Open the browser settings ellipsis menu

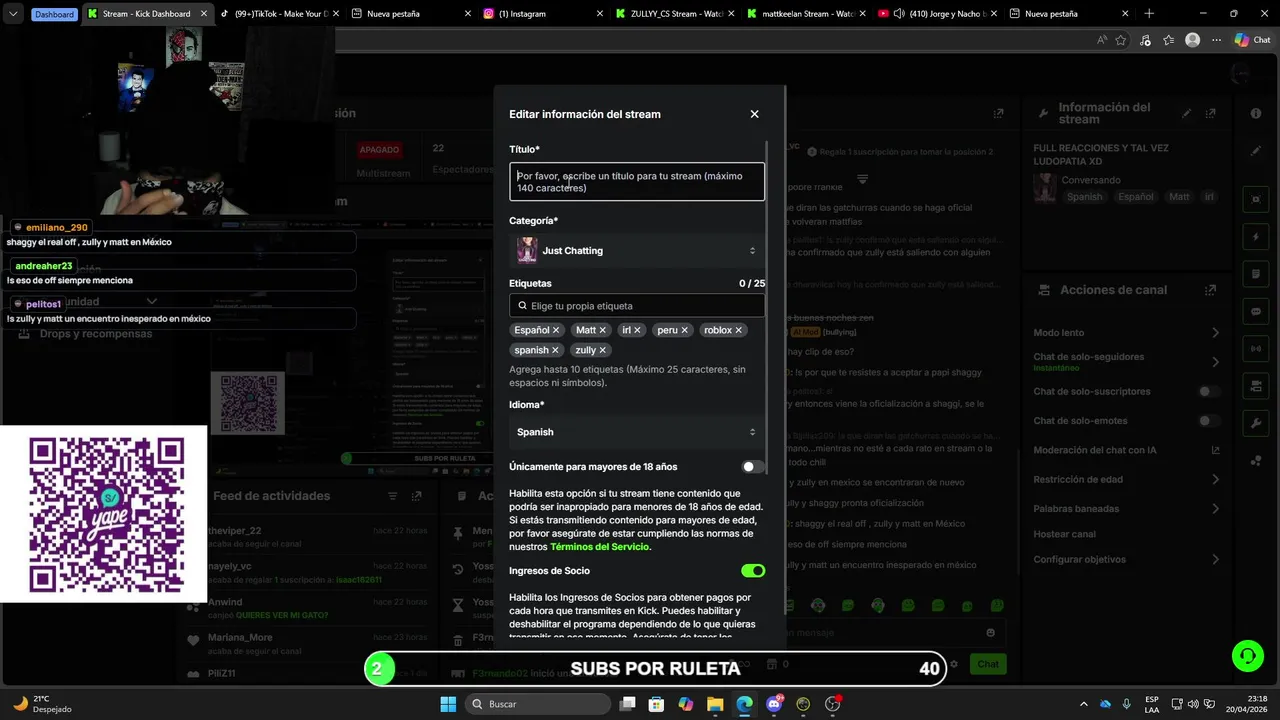coord(1217,40)
